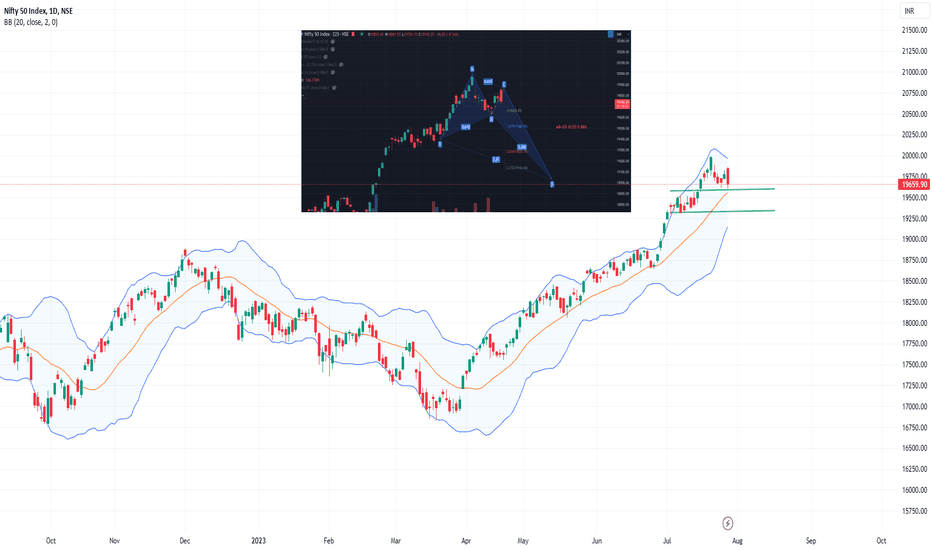Click the Mar label on the time axis
The width and height of the screenshot is (932, 550).
[396, 541]
